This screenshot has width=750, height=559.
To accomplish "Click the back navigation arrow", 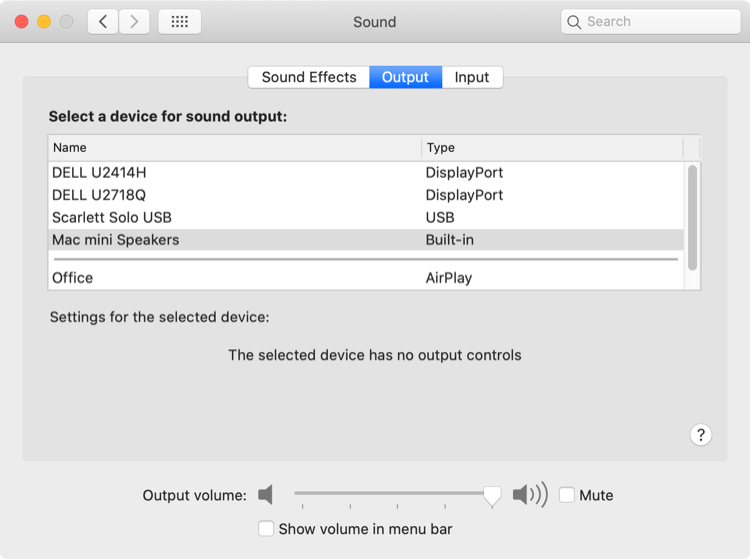I will click(103, 22).
